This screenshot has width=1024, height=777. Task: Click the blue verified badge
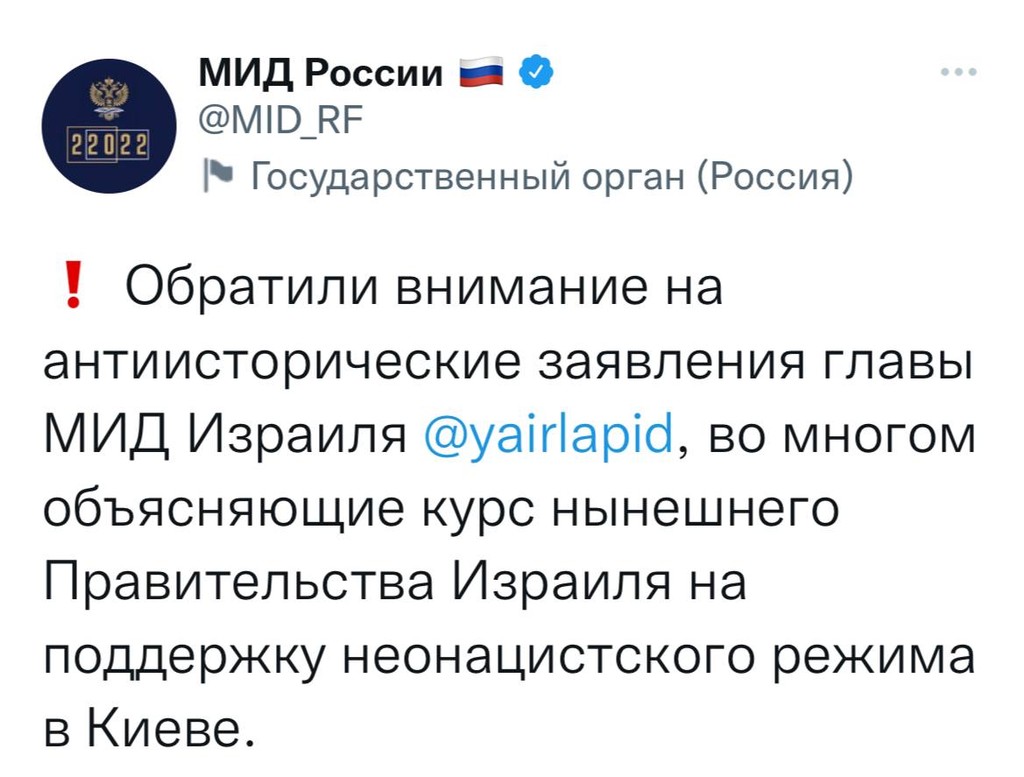click(x=535, y=71)
